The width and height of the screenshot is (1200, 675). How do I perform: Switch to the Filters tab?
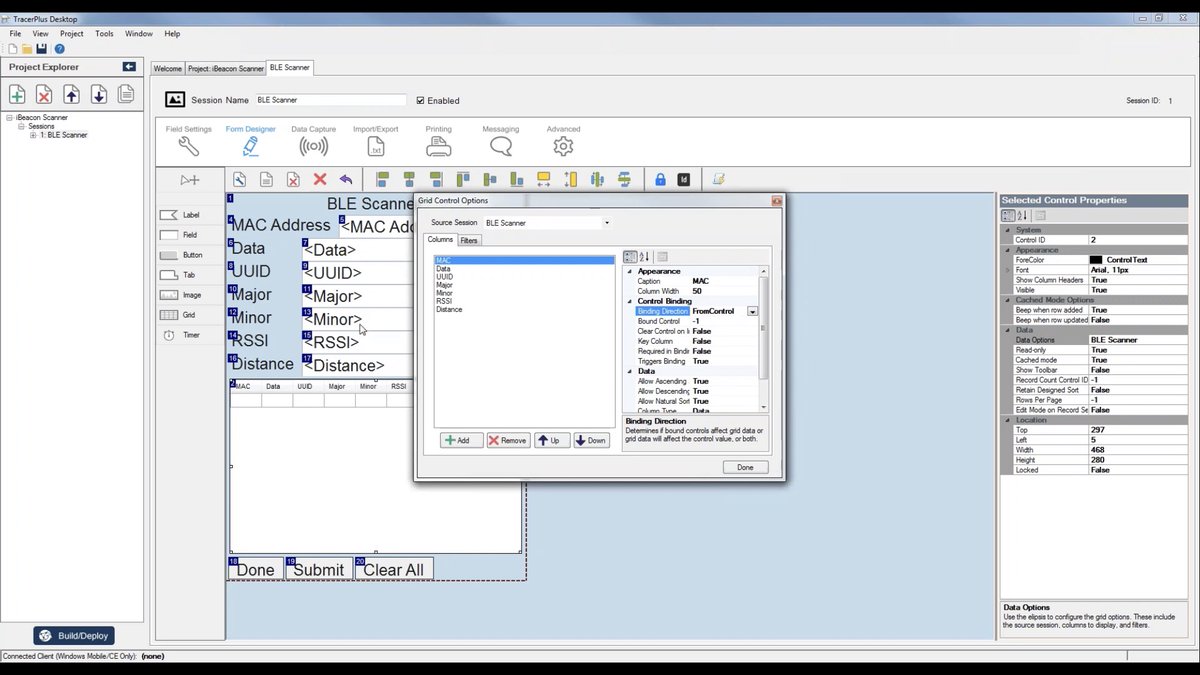(469, 240)
